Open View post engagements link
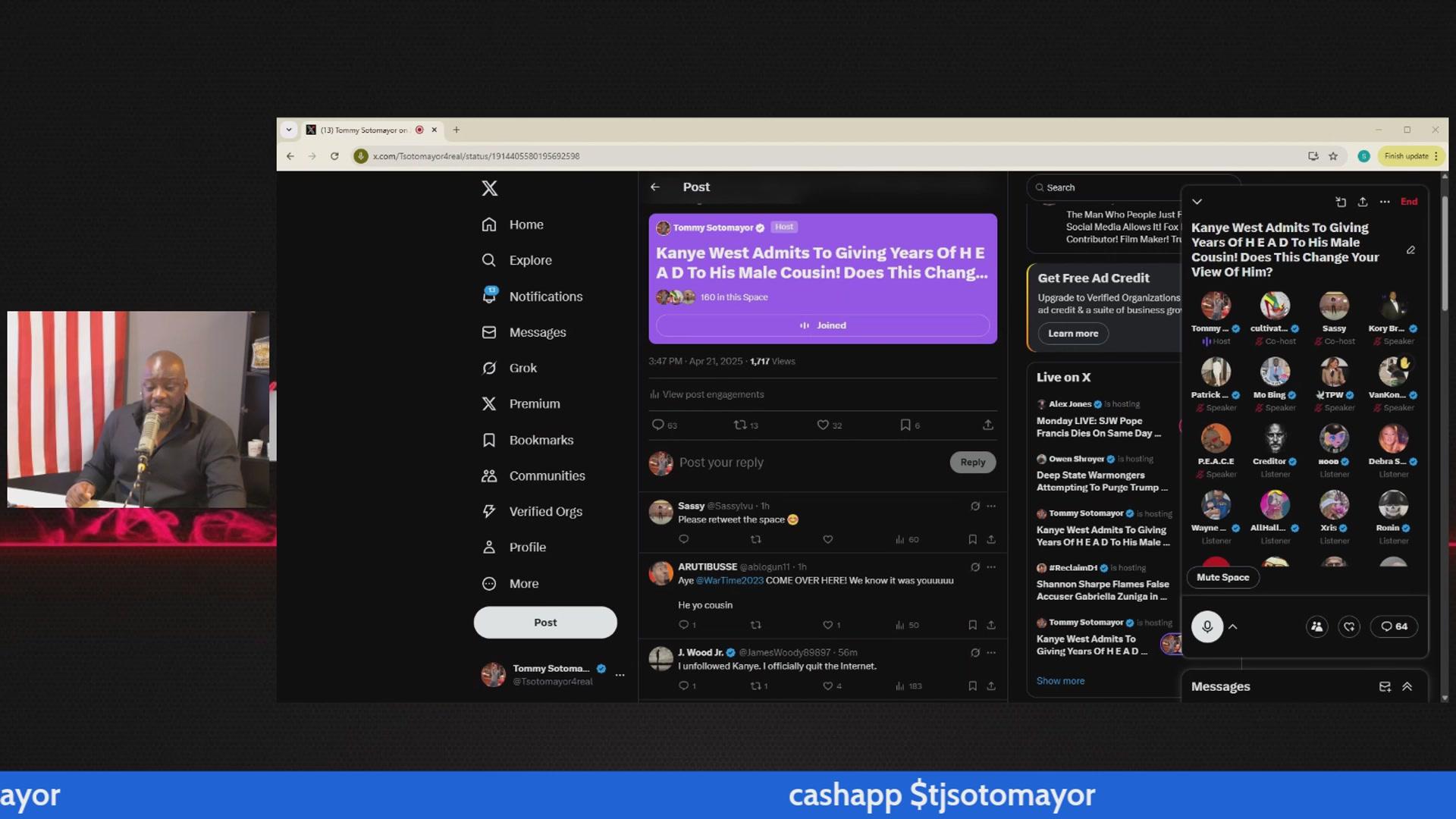1456x819 pixels. tap(707, 394)
